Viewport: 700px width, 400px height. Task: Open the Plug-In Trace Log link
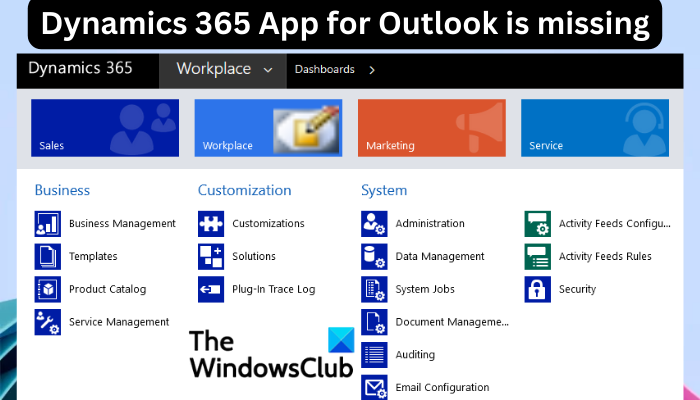tap(274, 289)
